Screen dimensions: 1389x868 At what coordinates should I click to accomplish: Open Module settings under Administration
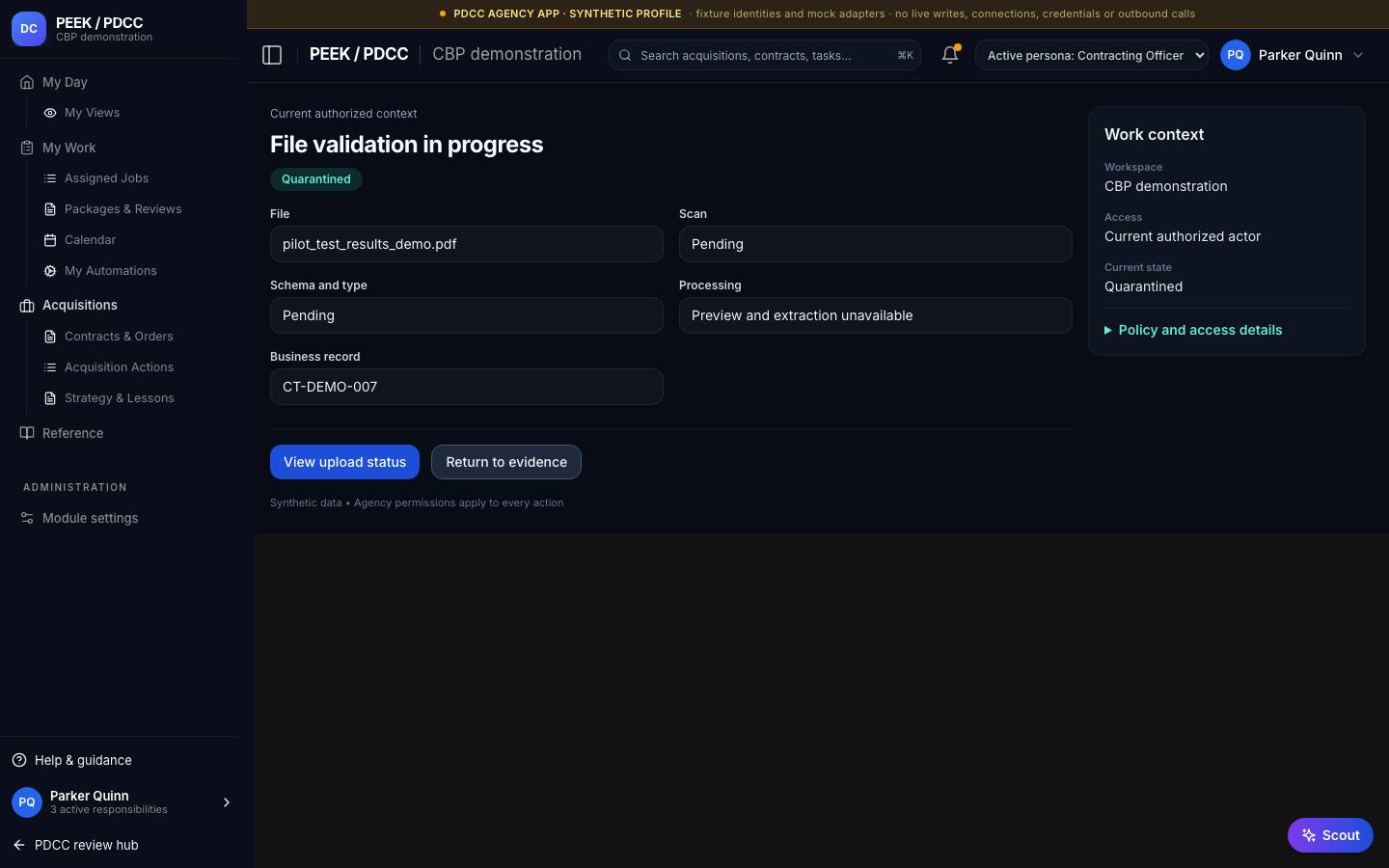[x=90, y=518]
